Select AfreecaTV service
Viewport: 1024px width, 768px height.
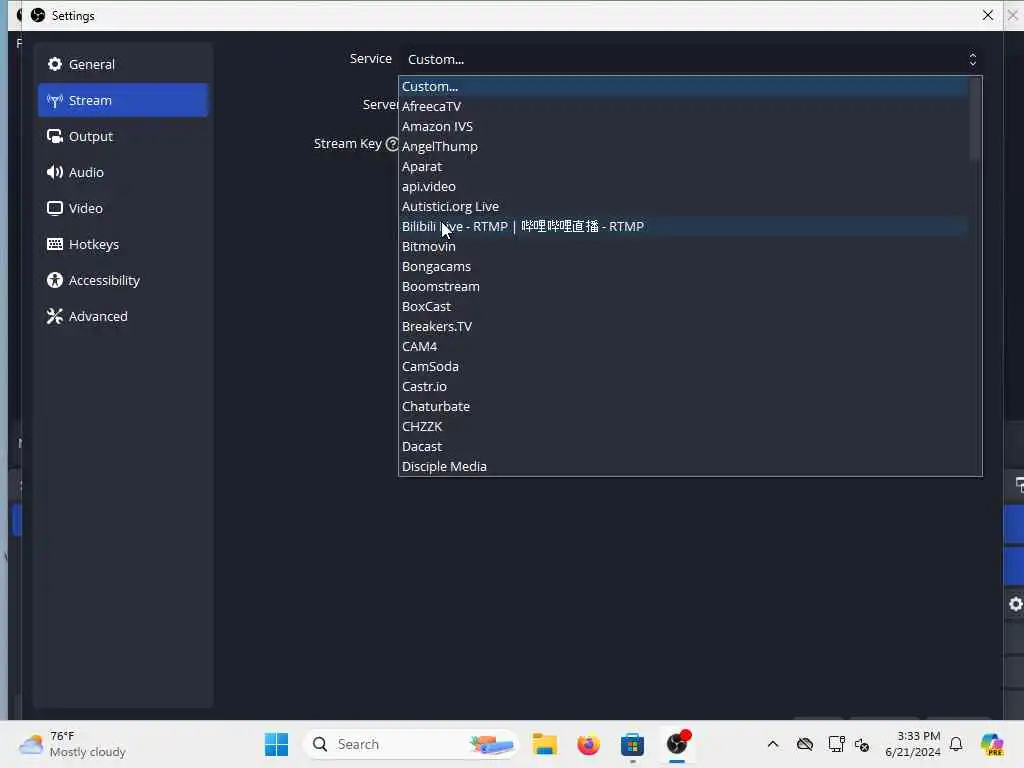click(684, 106)
